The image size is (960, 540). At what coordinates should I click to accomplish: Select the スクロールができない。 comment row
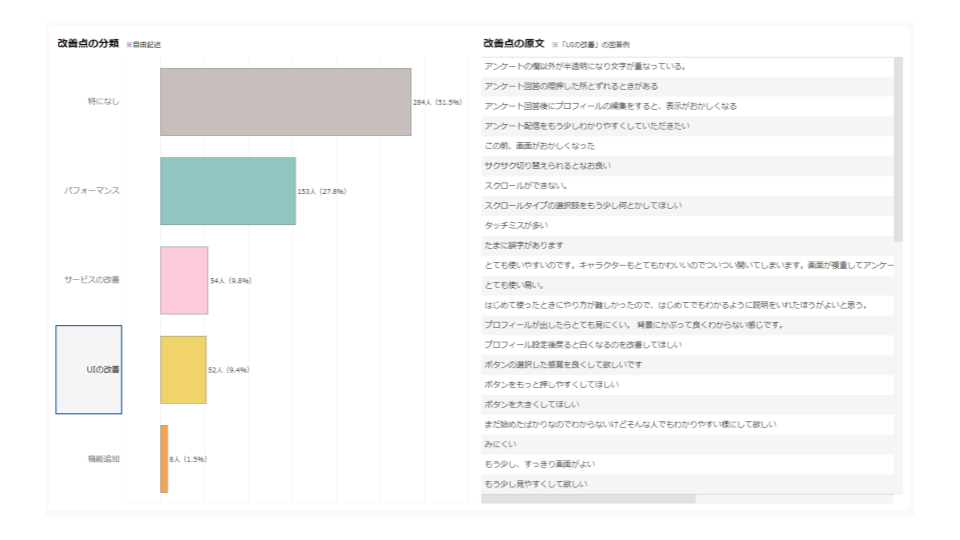(526, 186)
